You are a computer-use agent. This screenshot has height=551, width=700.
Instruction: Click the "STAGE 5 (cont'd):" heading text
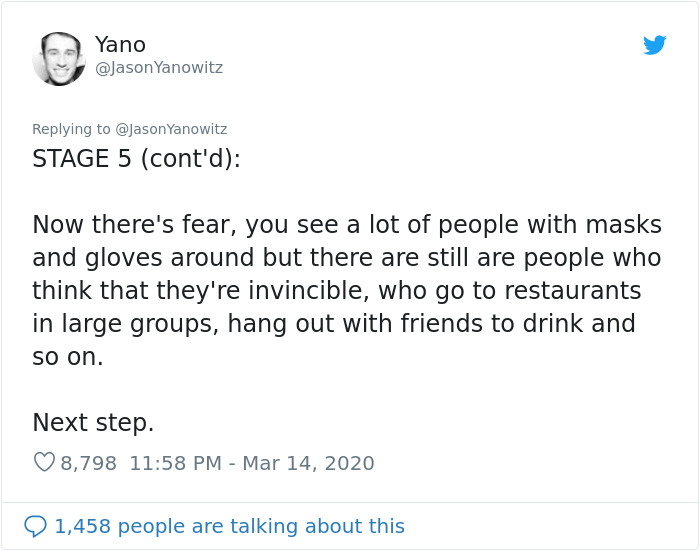point(136,159)
